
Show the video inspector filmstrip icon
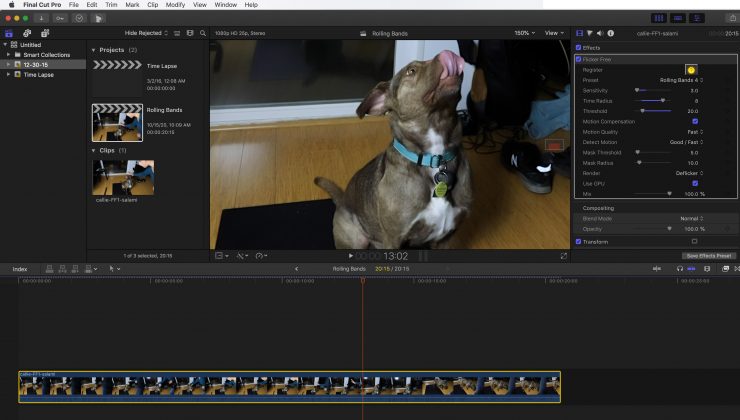[579, 33]
